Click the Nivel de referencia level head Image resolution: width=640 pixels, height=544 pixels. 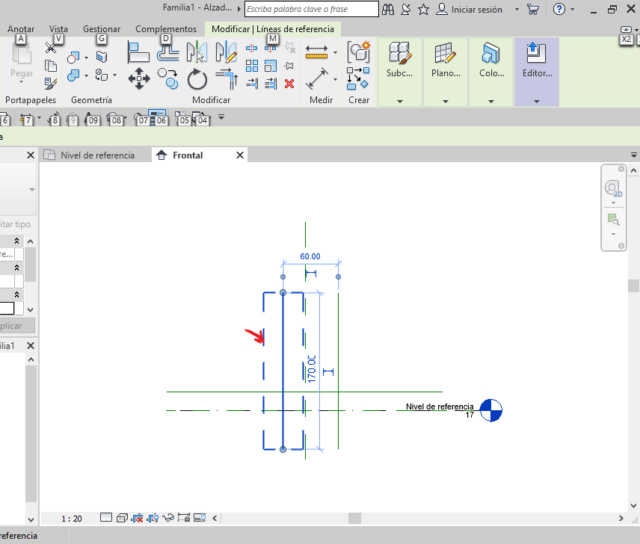491,410
